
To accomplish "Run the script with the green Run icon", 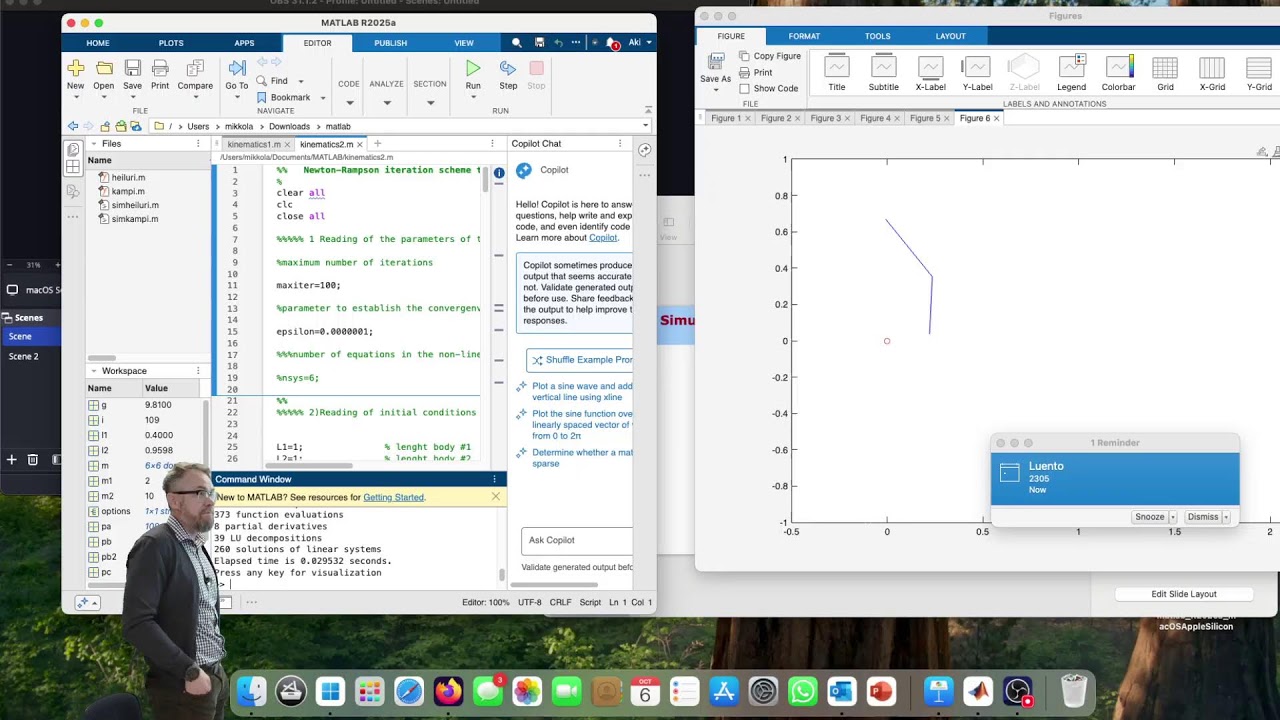I will pyautogui.click(x=473, y=68).
